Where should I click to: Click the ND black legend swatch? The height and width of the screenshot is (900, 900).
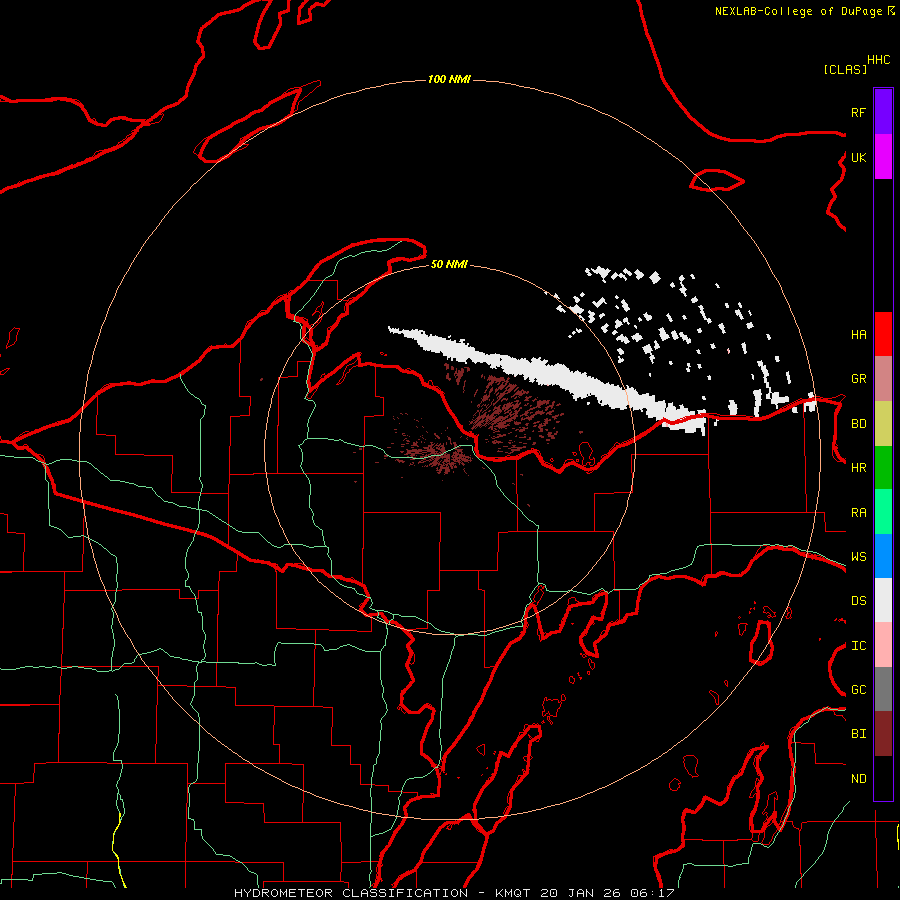[883, 778]
